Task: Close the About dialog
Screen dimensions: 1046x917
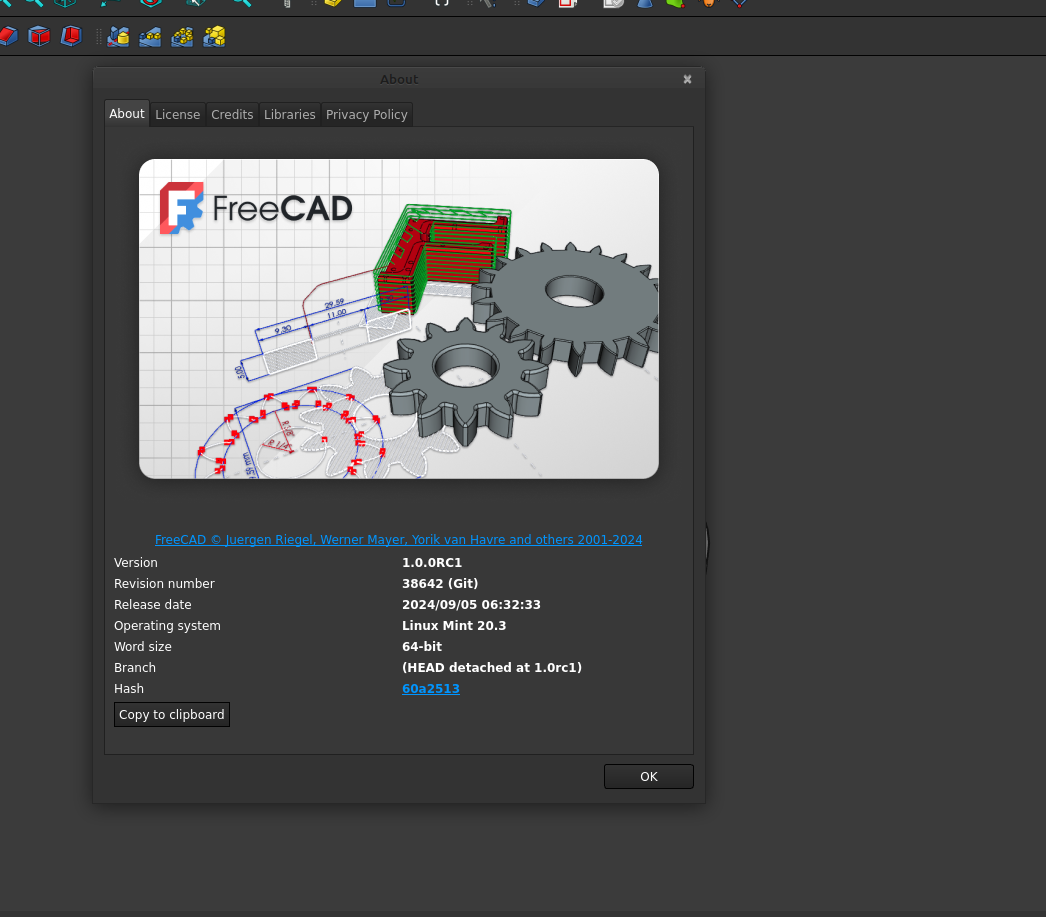Action: [687, 79]
